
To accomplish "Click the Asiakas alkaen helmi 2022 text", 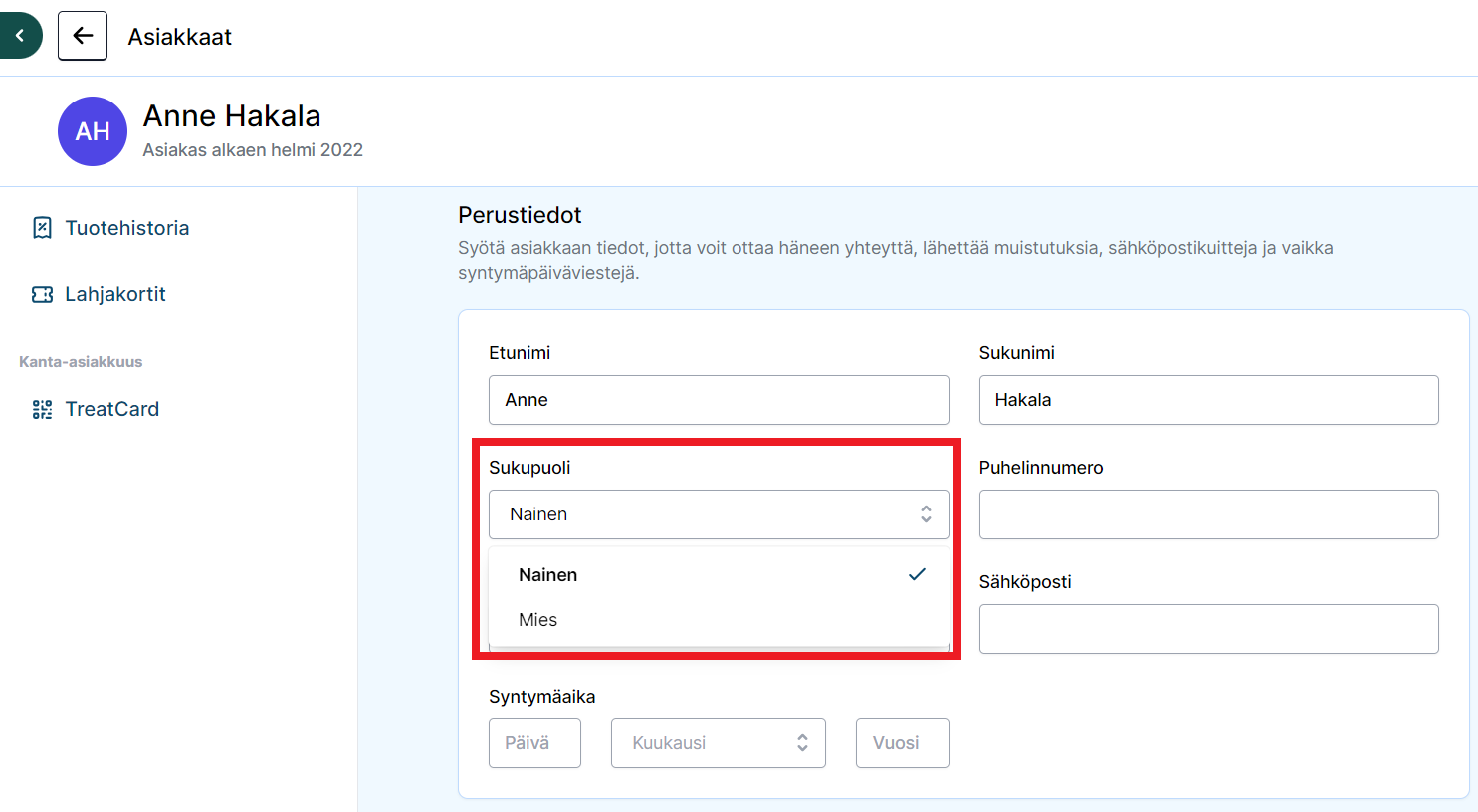I will pyautogui.click(x=253, y=150).
